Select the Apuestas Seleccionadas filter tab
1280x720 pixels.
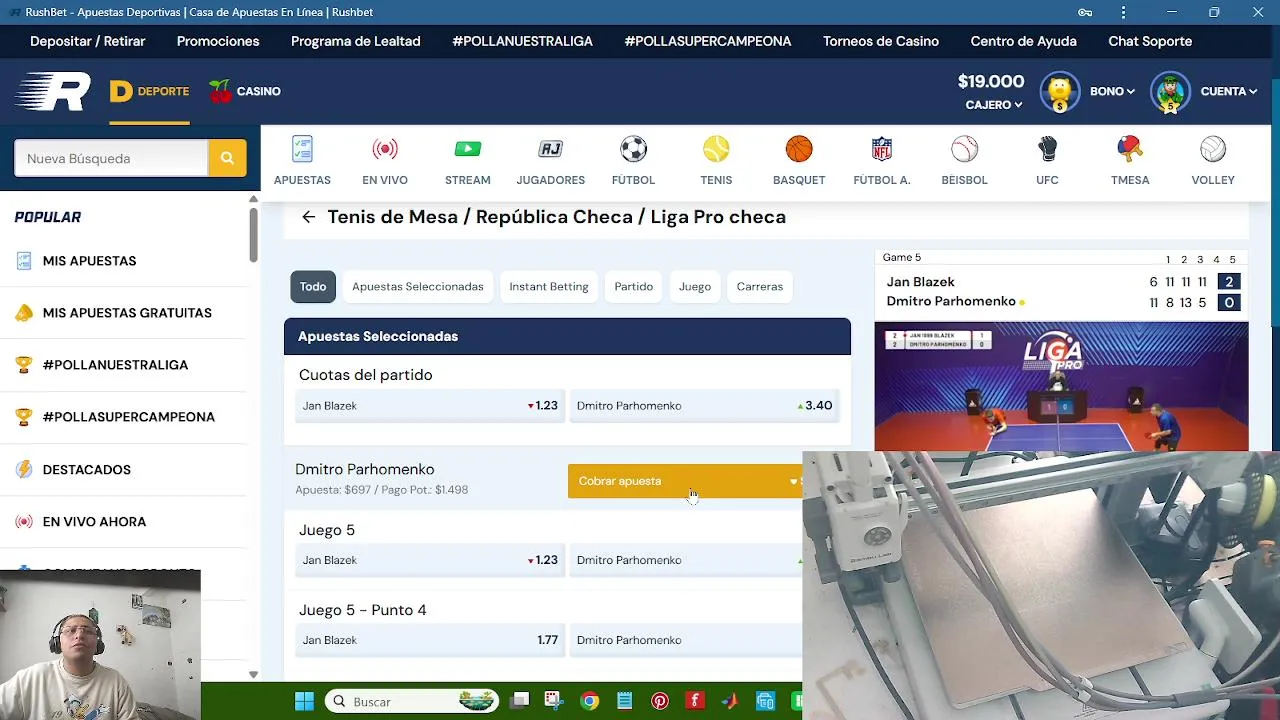pos(418,286)
